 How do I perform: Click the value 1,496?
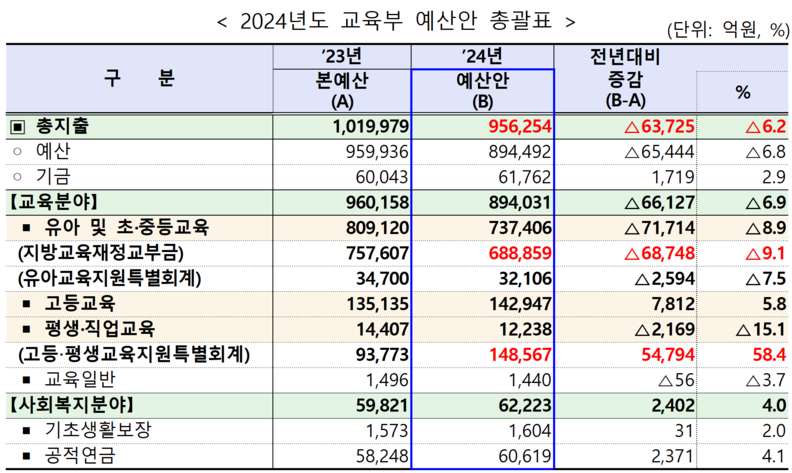pos(386,380)
